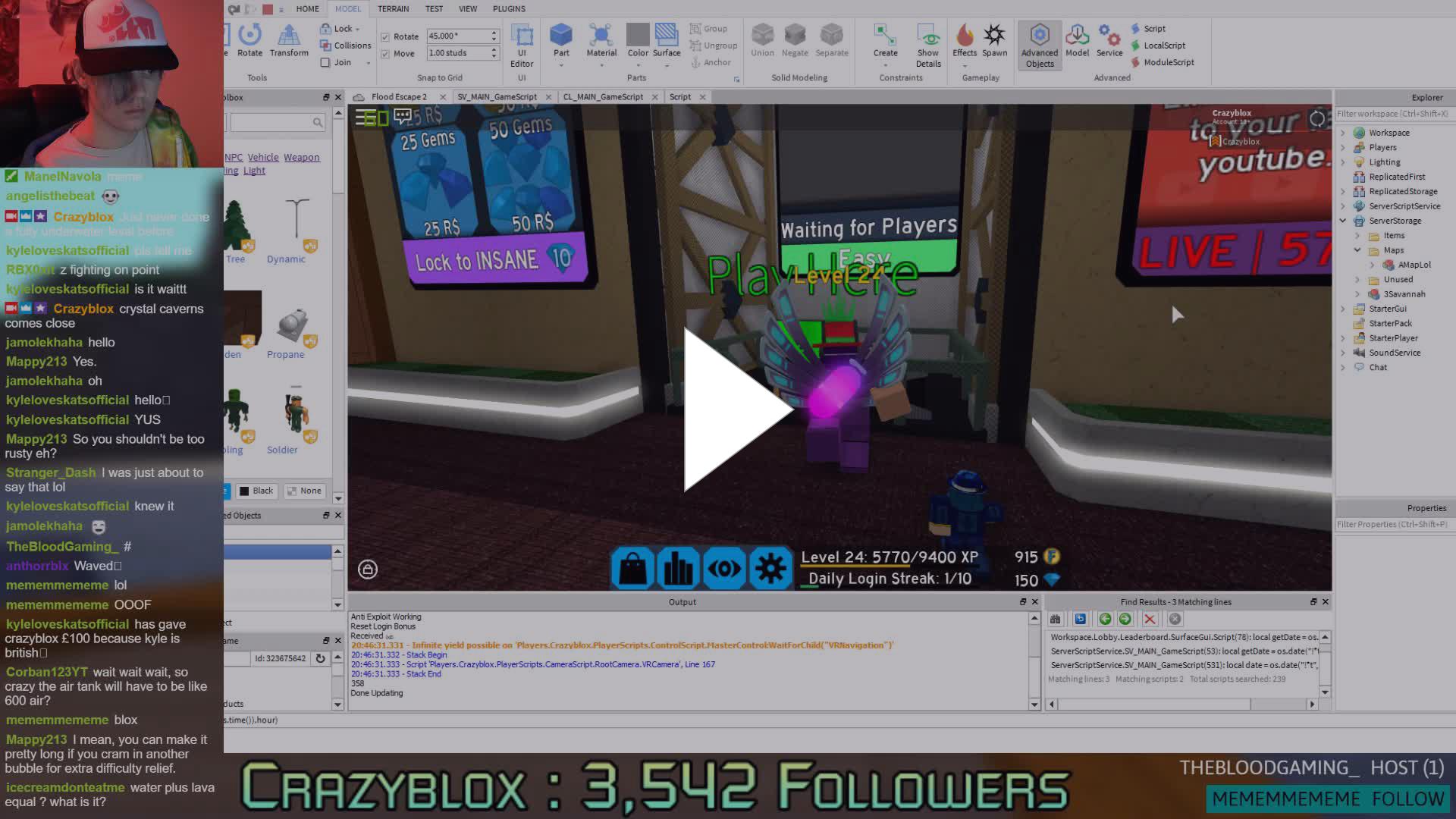Open the Join dropdown in Tools

click(369, 62)
